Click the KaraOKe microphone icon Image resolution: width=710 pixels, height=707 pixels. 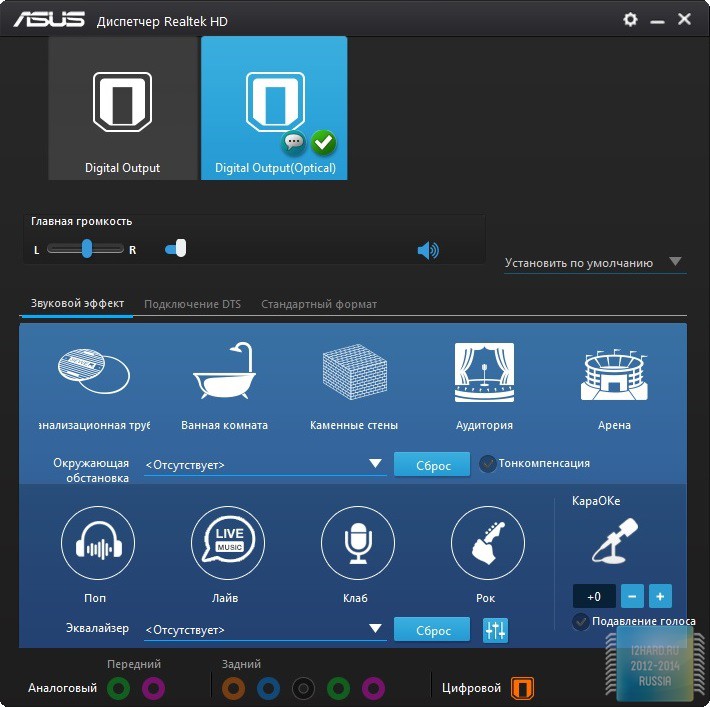pyautogui.click(x=615, y=541)
